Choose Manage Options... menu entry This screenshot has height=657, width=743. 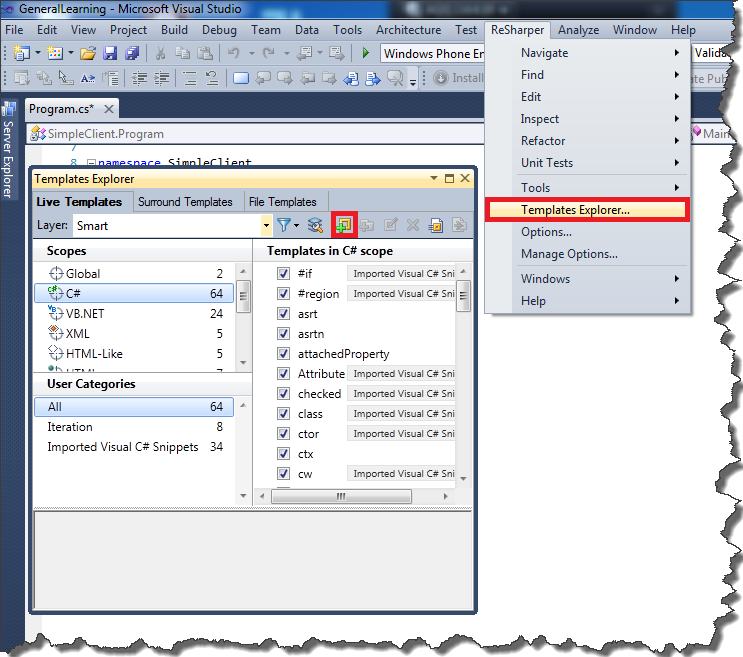(x=587, y=254)
